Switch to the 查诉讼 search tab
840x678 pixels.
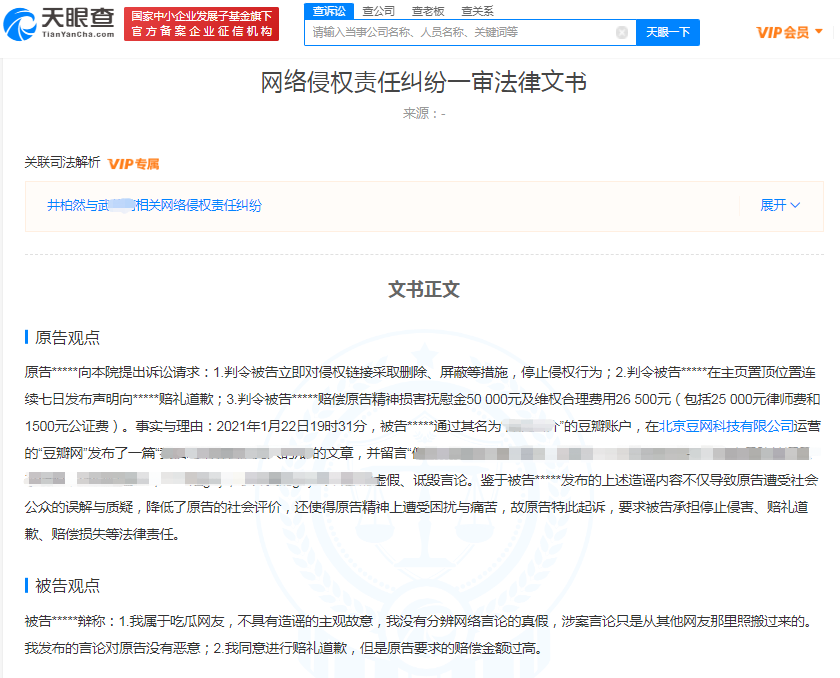(x=328, y=11)
